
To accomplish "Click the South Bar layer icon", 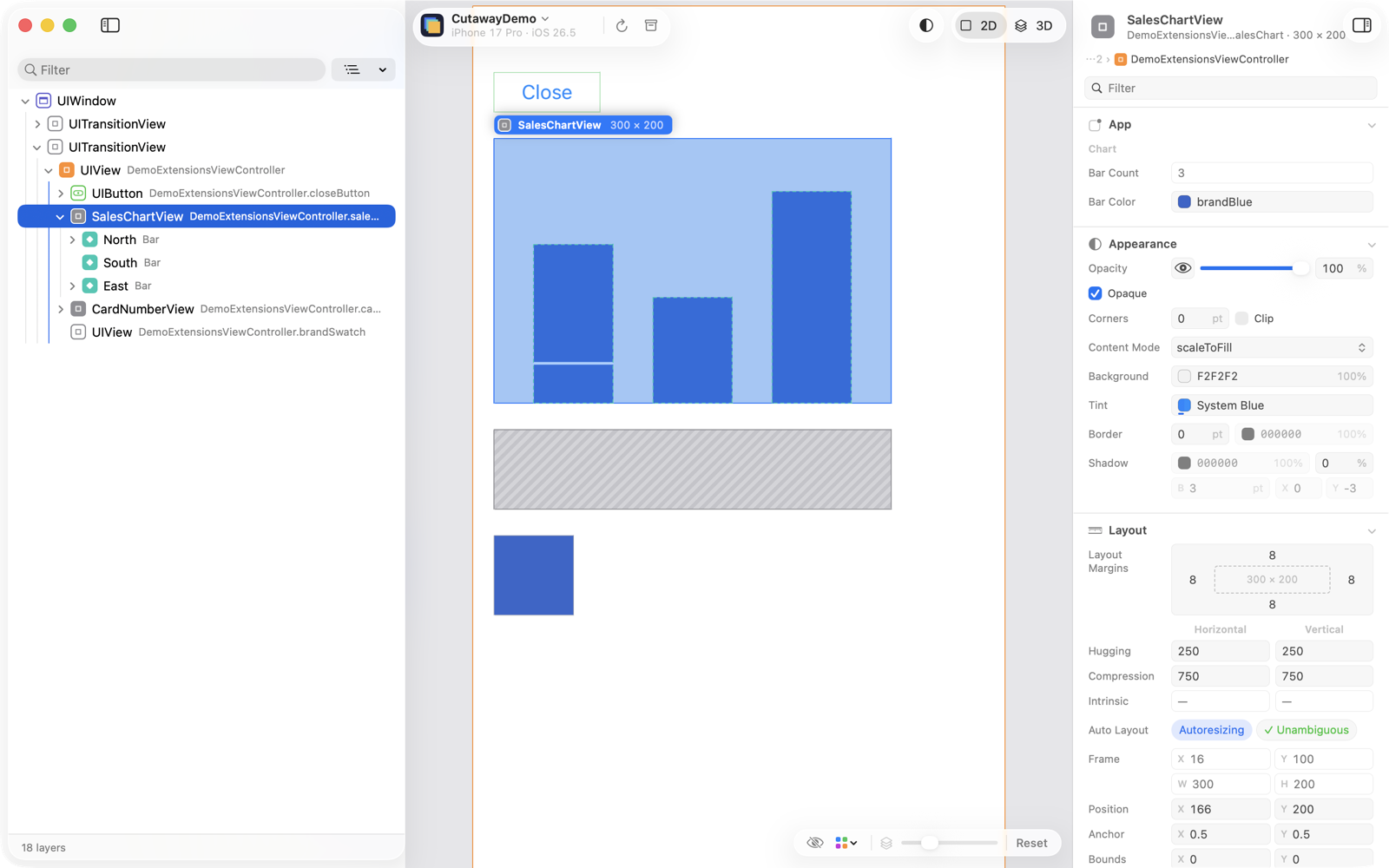I will pyautogui.click(x=89, y=262).
